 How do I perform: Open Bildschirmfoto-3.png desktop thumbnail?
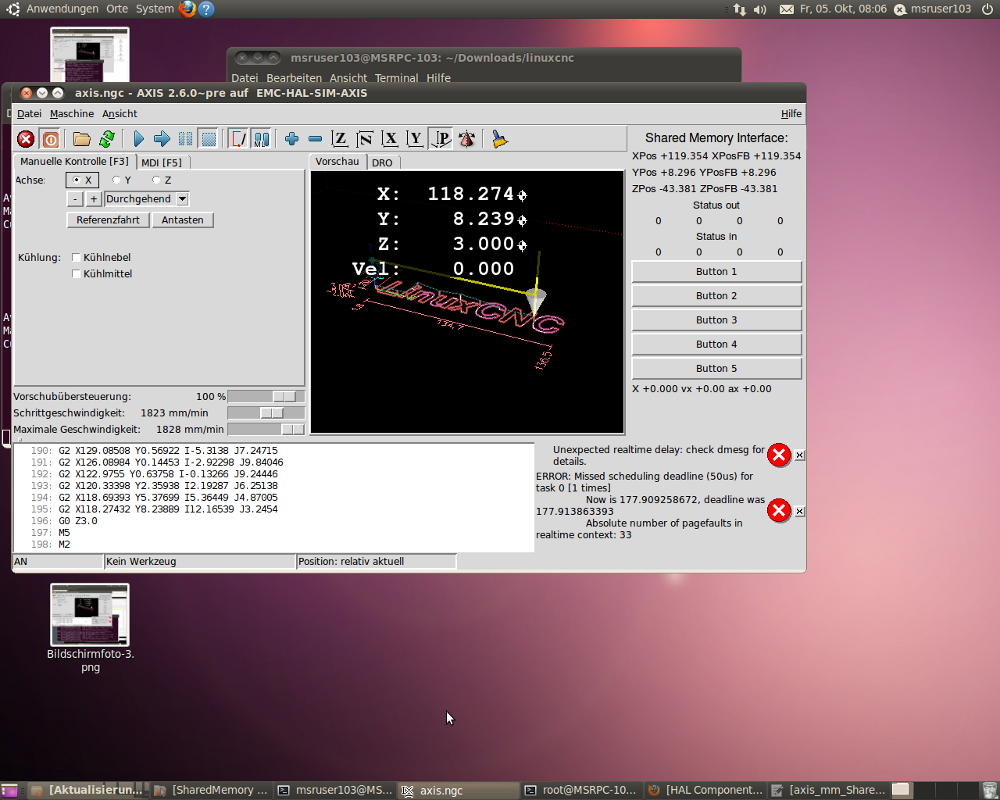click(x=90, y=615)
